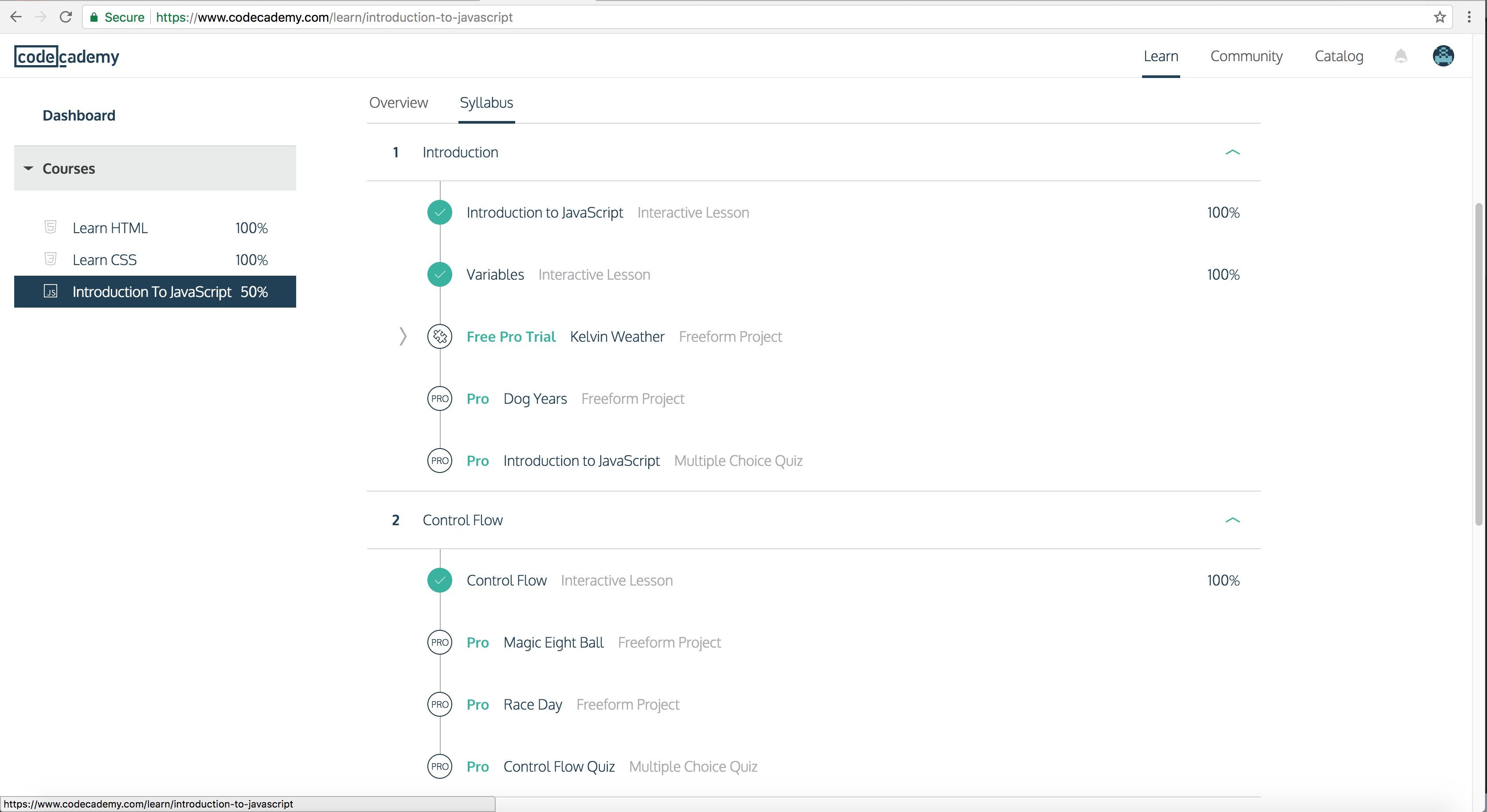Go to the Dashboard link

(x=79, y=115)
